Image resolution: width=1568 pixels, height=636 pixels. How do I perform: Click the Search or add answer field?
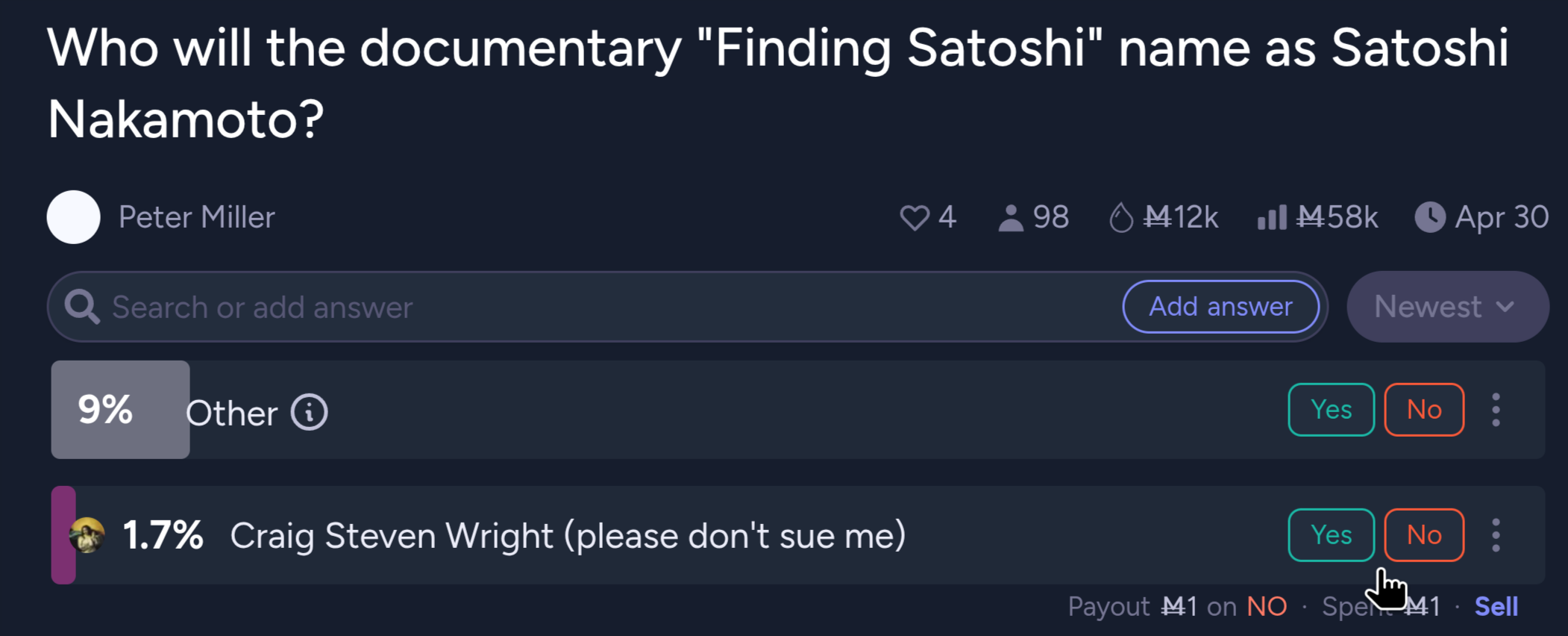click(x=597, y=307)
